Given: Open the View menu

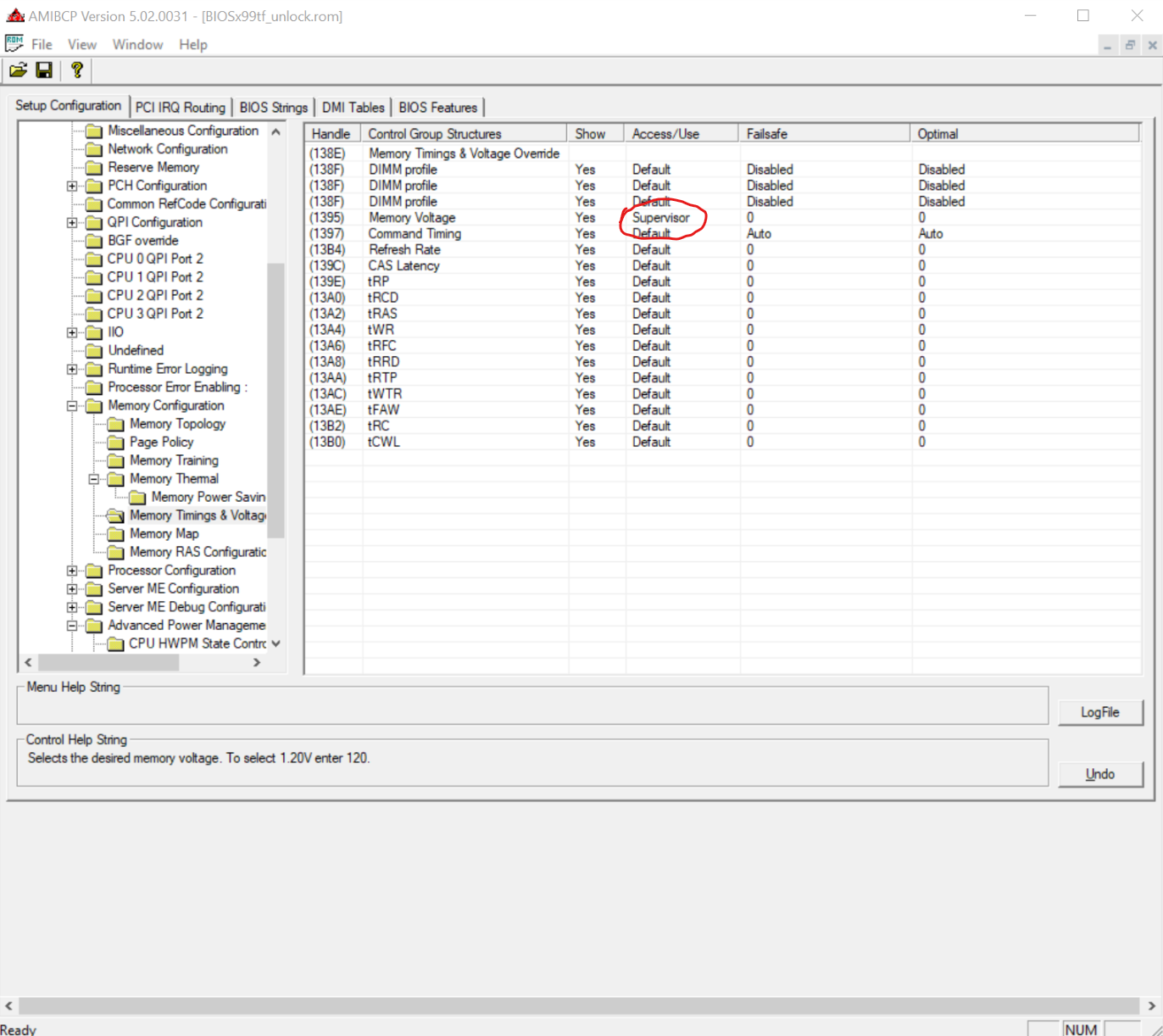Looking at the screenshot, I should click(x=82, y=44).
